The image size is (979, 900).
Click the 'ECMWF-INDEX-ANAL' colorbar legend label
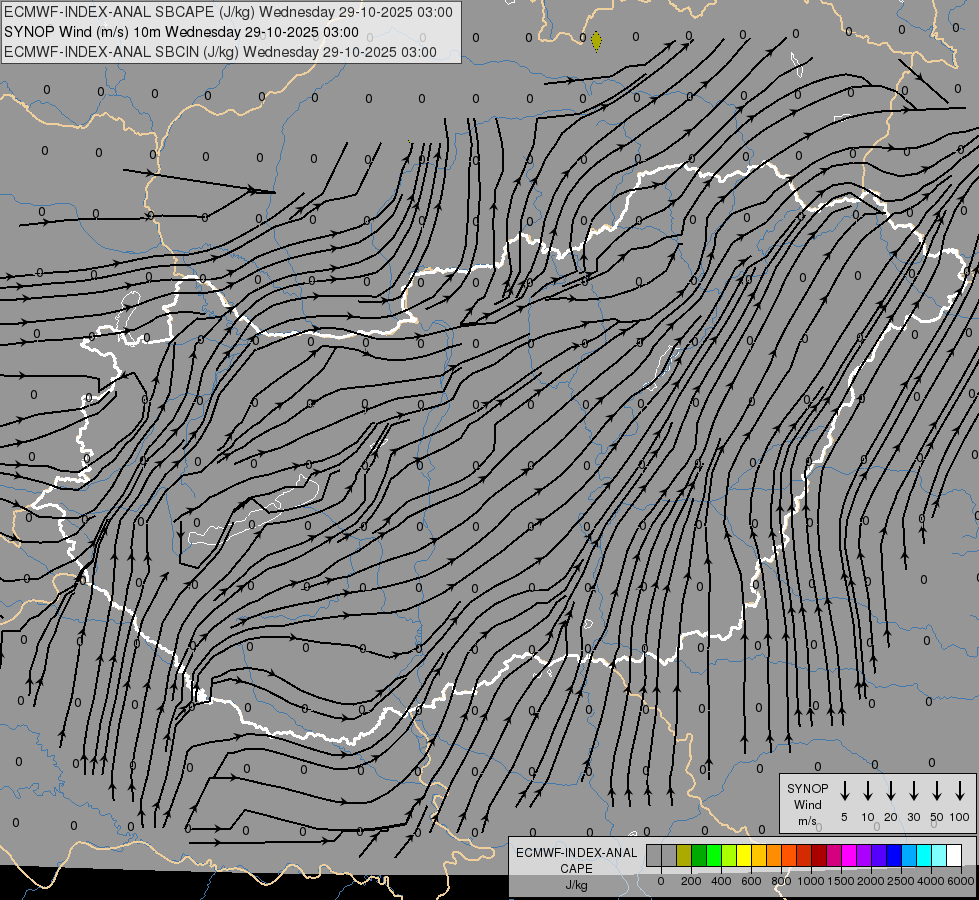tap(576, 853)
